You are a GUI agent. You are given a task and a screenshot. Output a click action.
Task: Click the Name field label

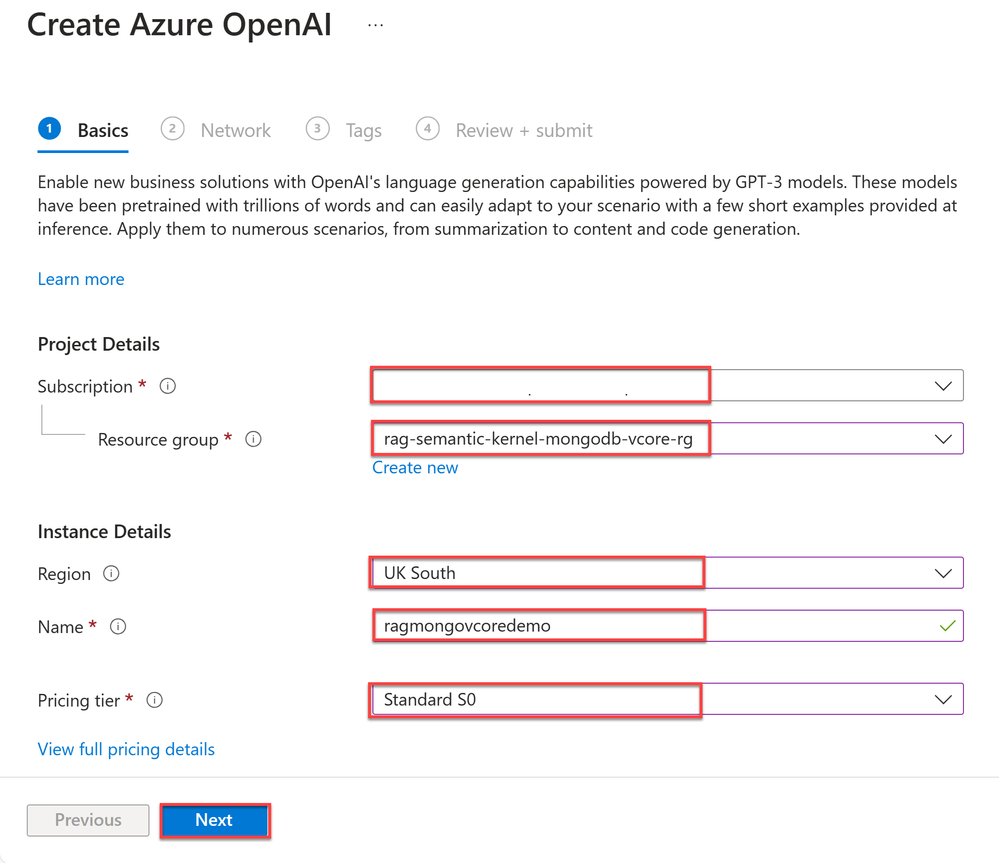(x=61, y=627)
